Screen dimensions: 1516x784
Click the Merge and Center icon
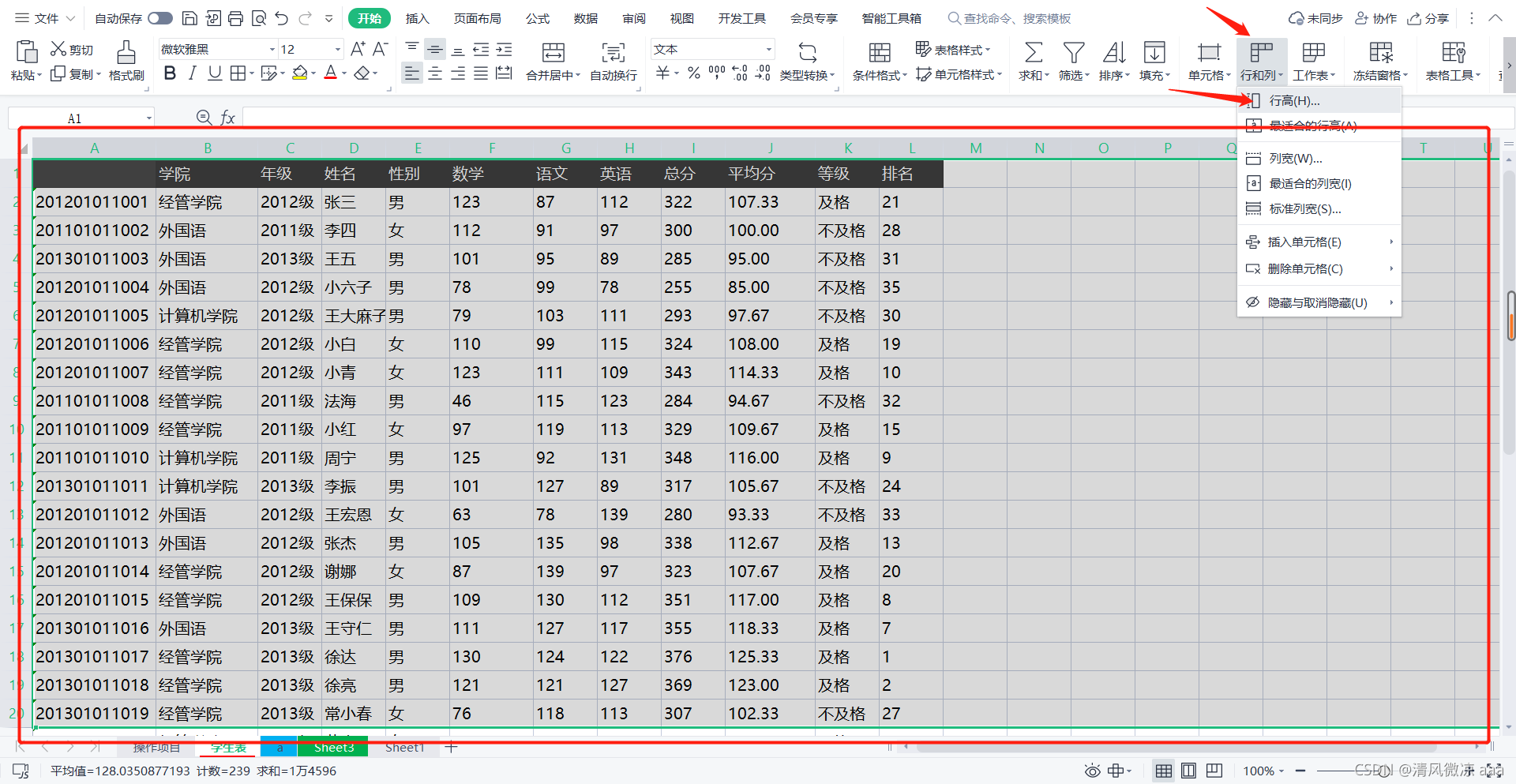click(x=553, y=52)
